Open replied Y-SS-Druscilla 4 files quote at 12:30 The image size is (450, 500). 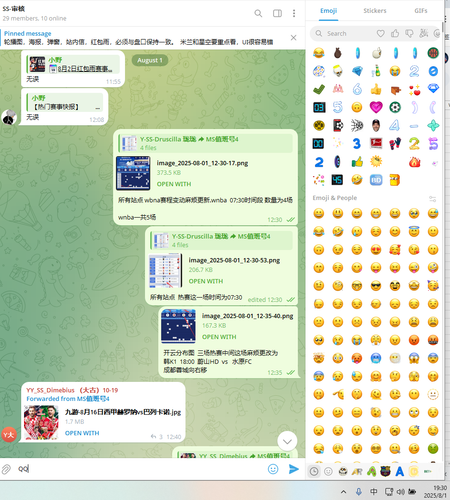pos(205,143)
